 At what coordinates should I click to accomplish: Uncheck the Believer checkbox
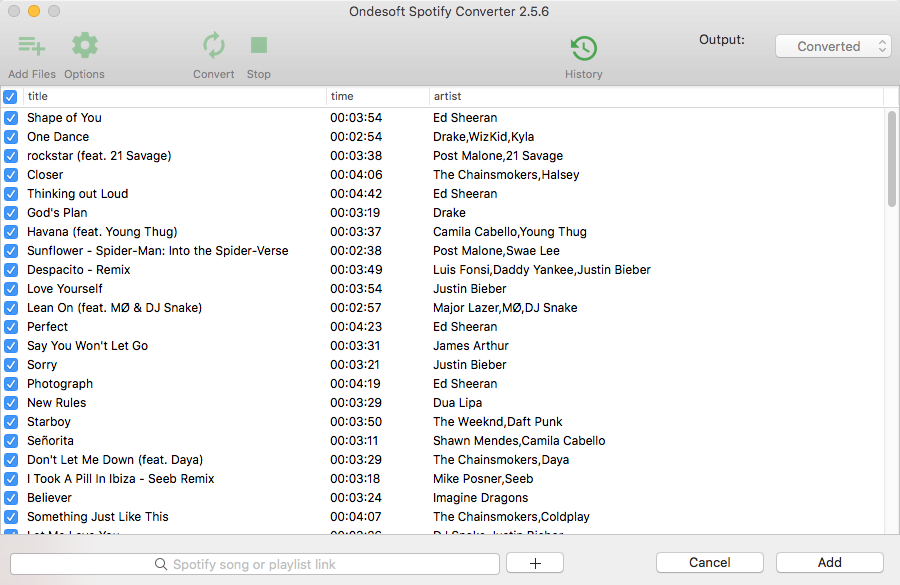pos(11,498)
